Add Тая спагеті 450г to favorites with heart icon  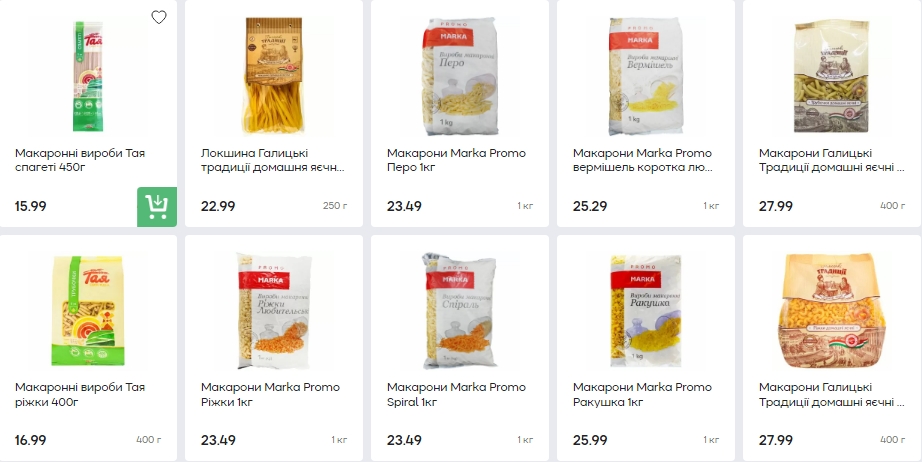pyautogui.click(x=159, y=18)
